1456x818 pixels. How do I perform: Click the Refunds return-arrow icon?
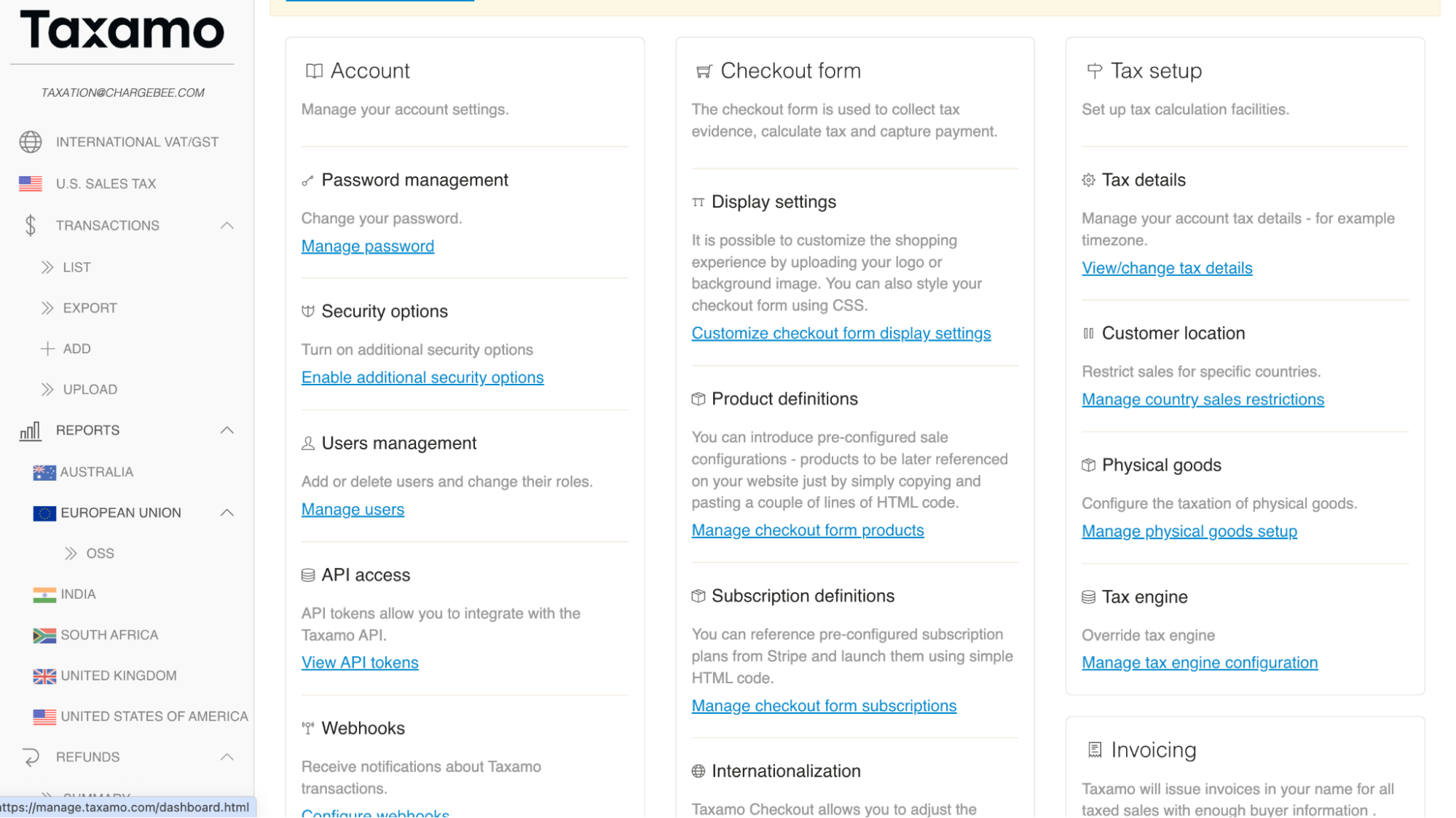31,758
